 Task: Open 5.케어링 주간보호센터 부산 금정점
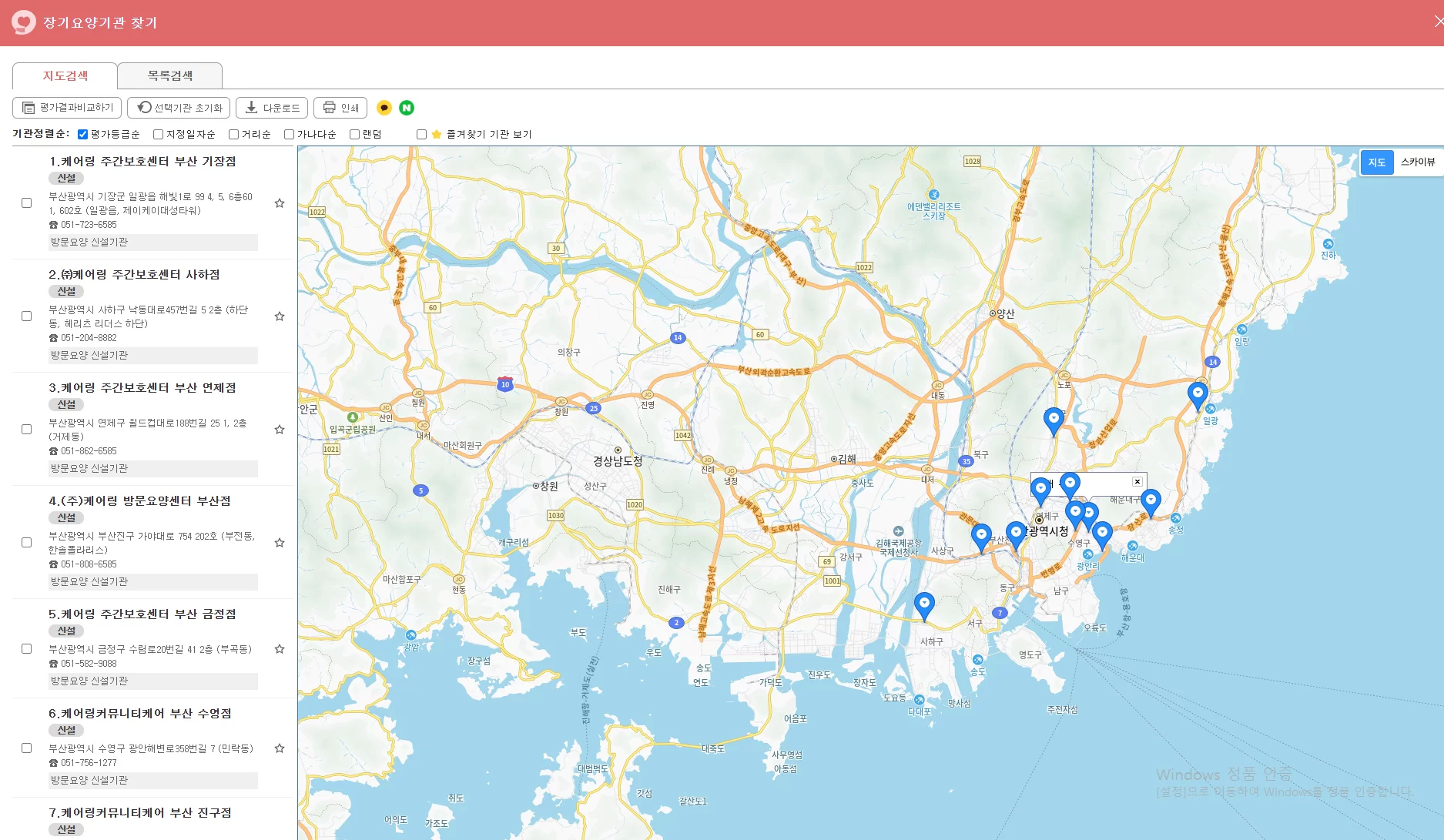tap(142, 614)
